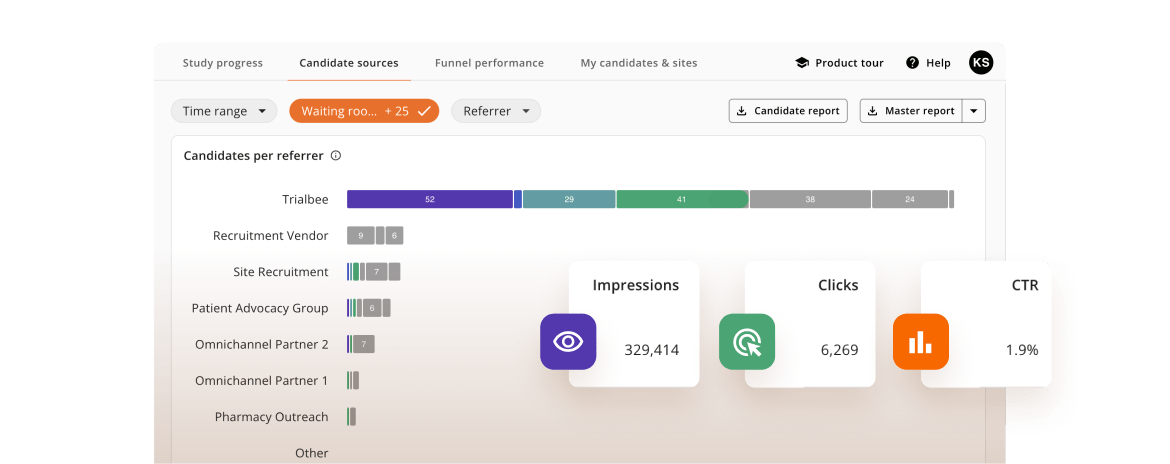Click the green Clicks cursor icon

[x=747, y=342]
